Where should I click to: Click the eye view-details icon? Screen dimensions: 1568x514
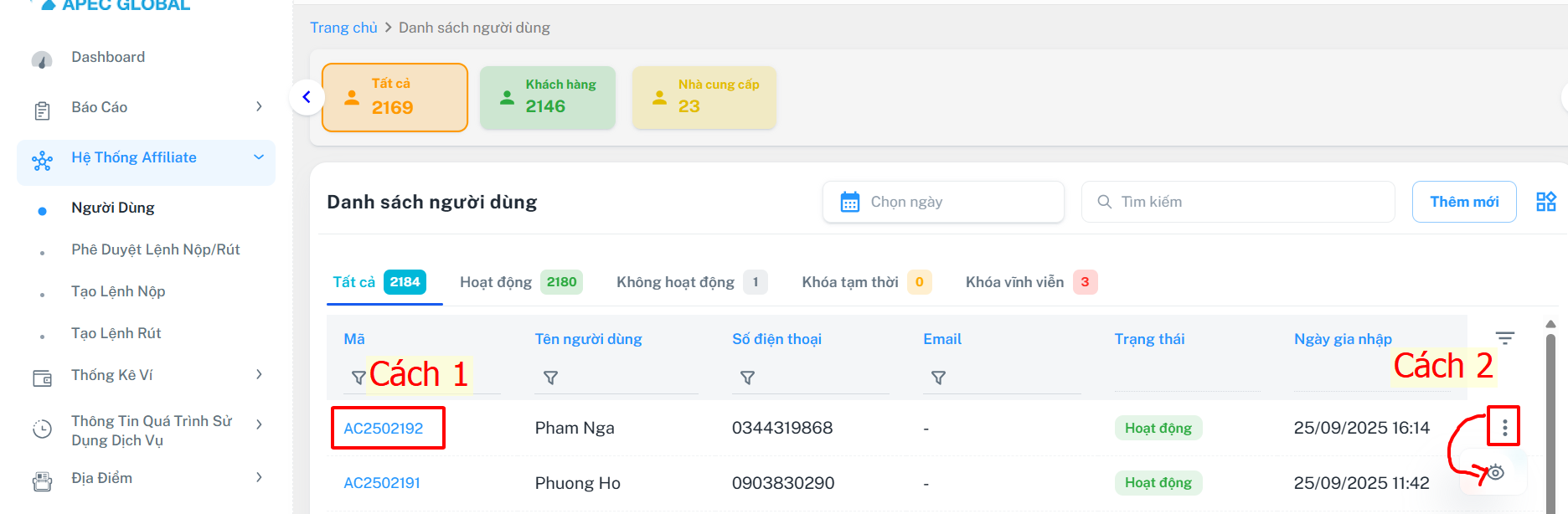pos(1496,472)
